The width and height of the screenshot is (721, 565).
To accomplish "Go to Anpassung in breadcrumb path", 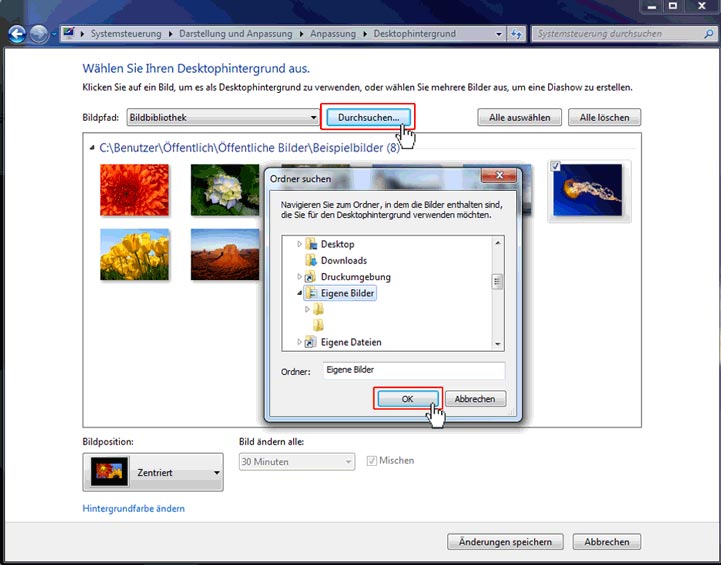I will click(333, 34).
